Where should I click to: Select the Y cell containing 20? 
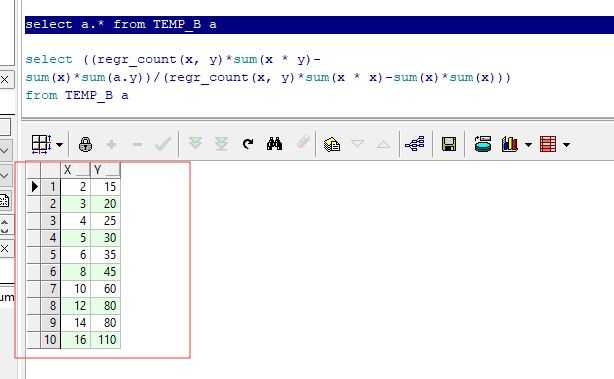pos(105,204)
